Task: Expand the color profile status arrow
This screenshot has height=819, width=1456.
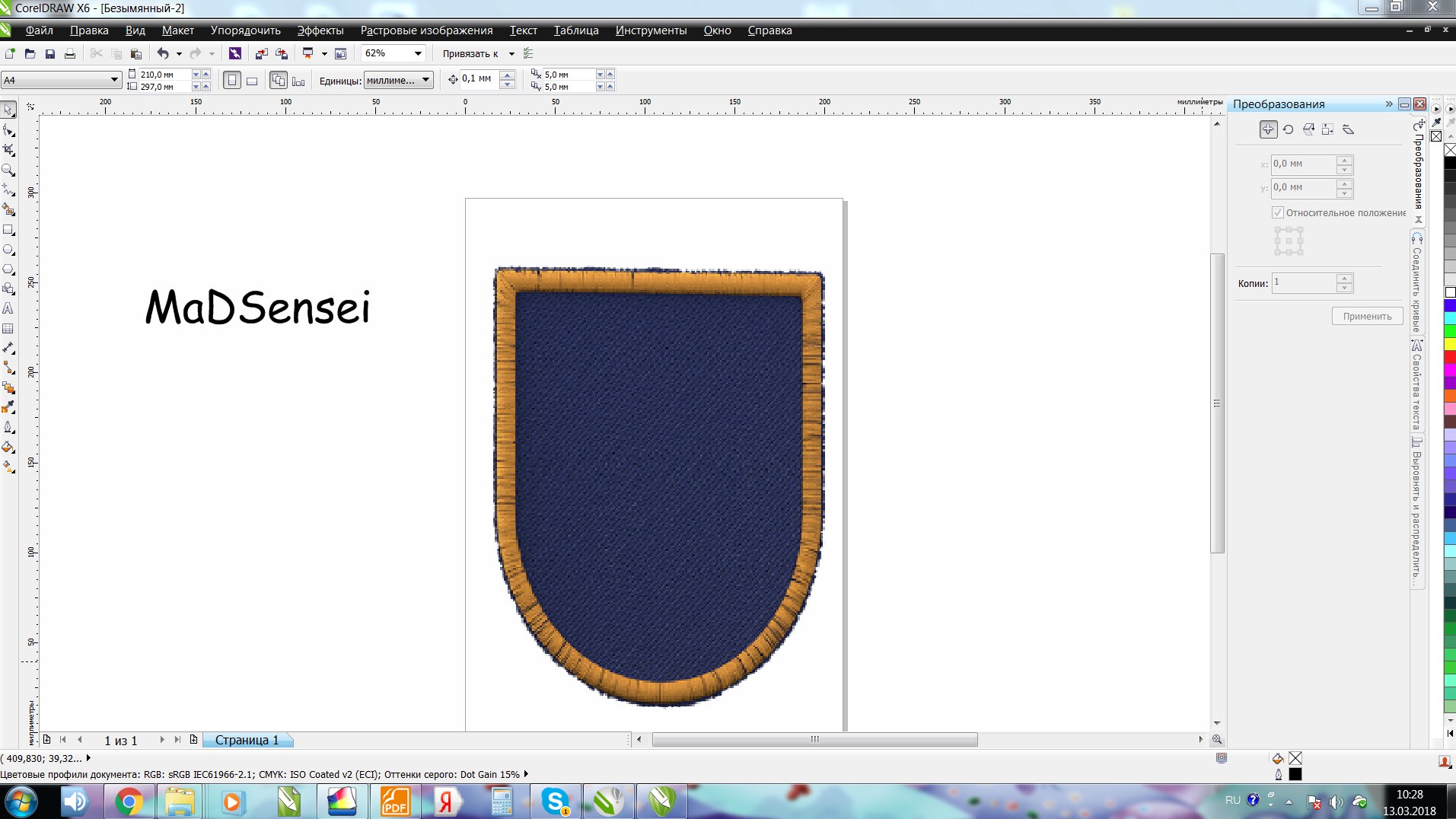Action: 526,774
